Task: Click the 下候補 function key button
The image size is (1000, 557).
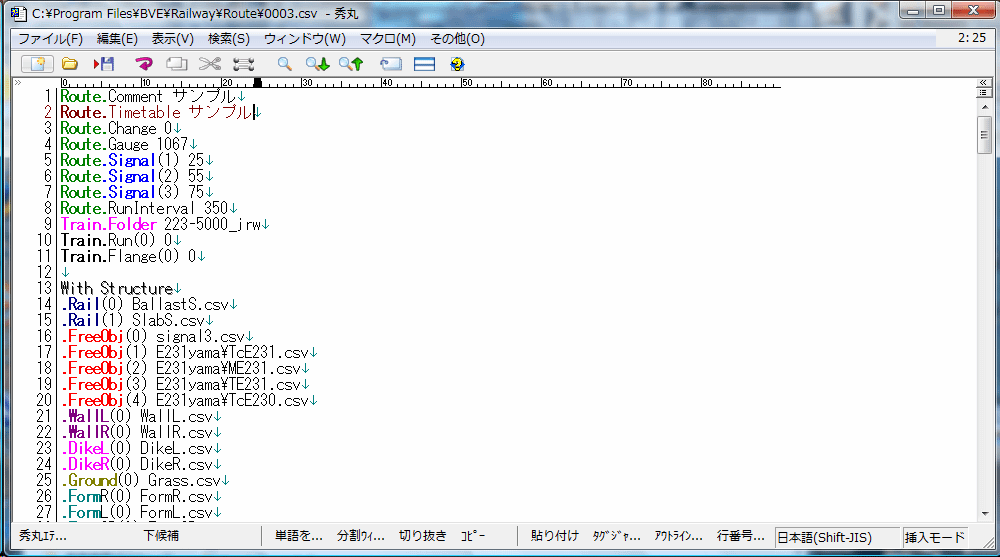Action: (x=161, y=536)
